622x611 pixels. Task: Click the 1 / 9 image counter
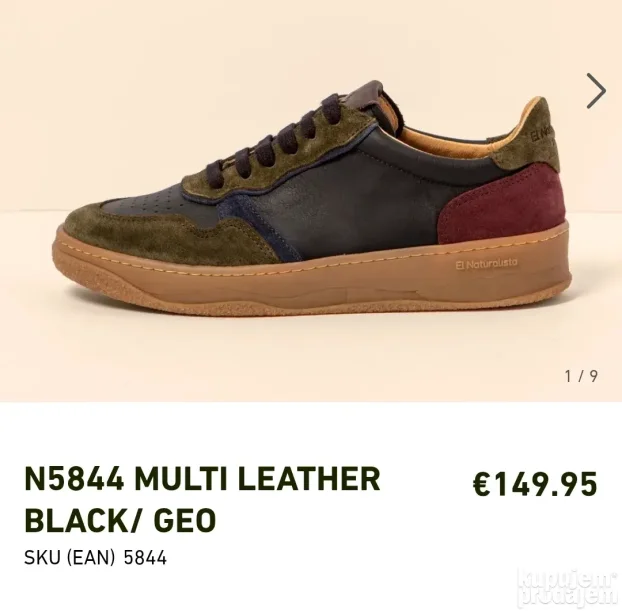point(581,376)
